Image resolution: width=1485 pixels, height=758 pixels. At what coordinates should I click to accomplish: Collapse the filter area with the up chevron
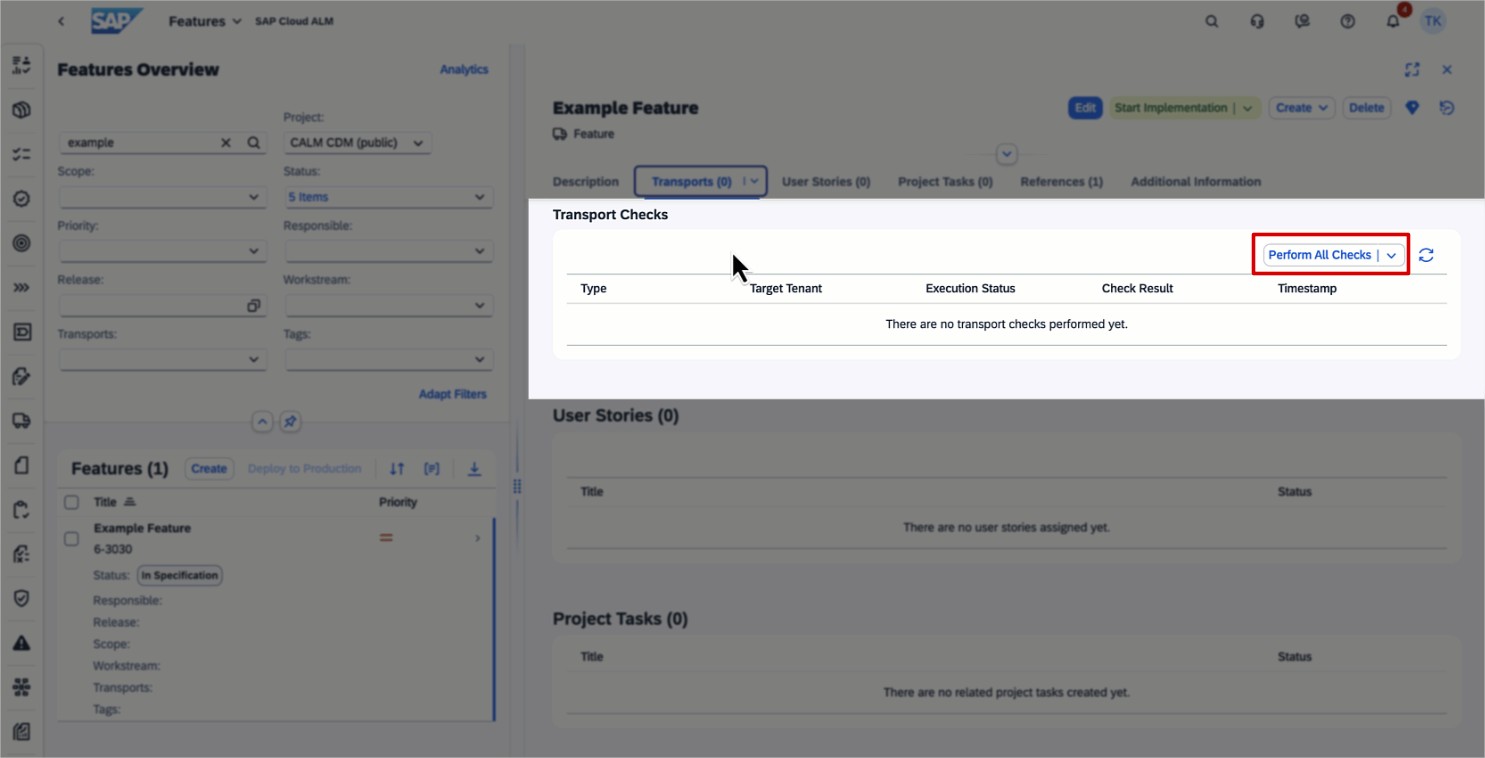[262, 422]
